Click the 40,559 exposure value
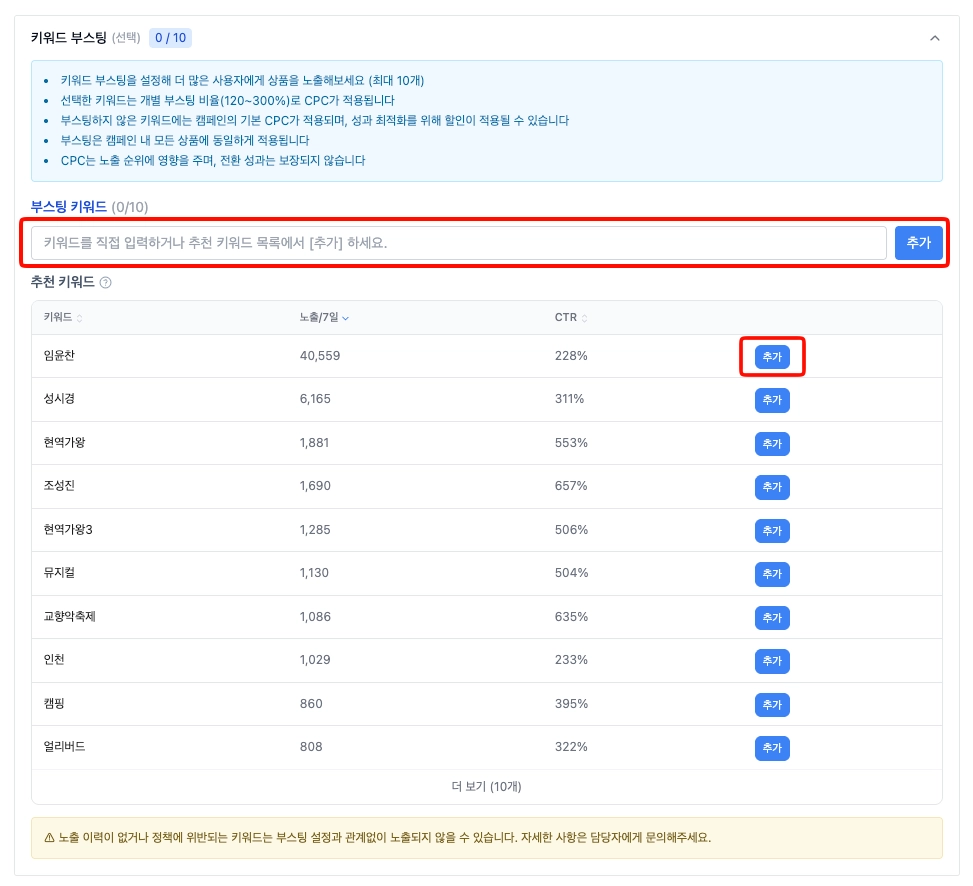Viewport: 973px width, 886px height. [320, 356]
